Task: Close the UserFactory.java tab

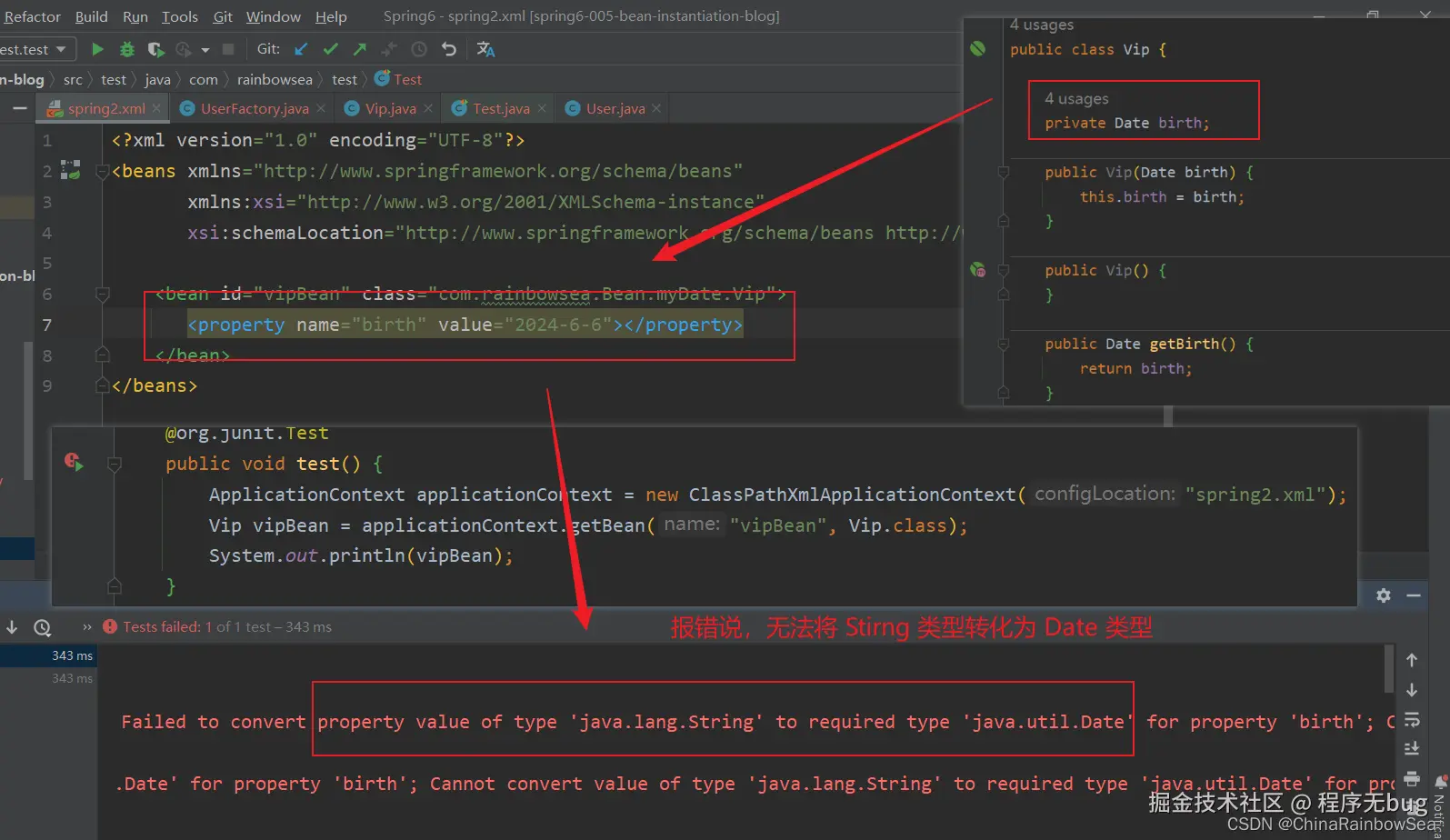Action: (x=321, y=108)
